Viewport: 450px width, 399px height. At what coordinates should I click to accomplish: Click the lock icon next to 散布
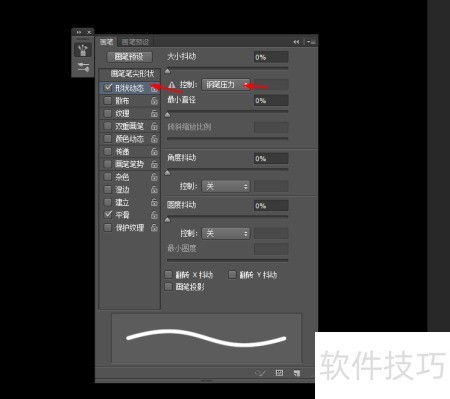[154, 101]
